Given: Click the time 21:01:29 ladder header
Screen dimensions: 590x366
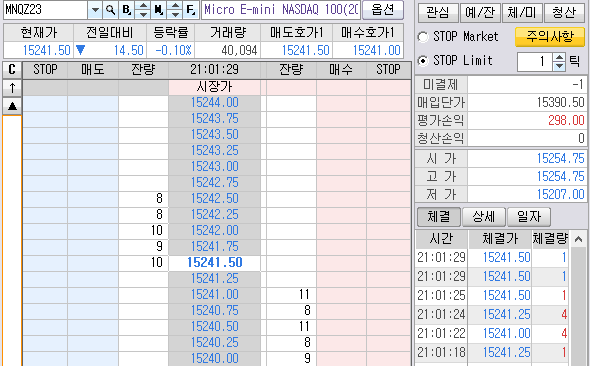Looking at the screenshot, I should 214,70.
